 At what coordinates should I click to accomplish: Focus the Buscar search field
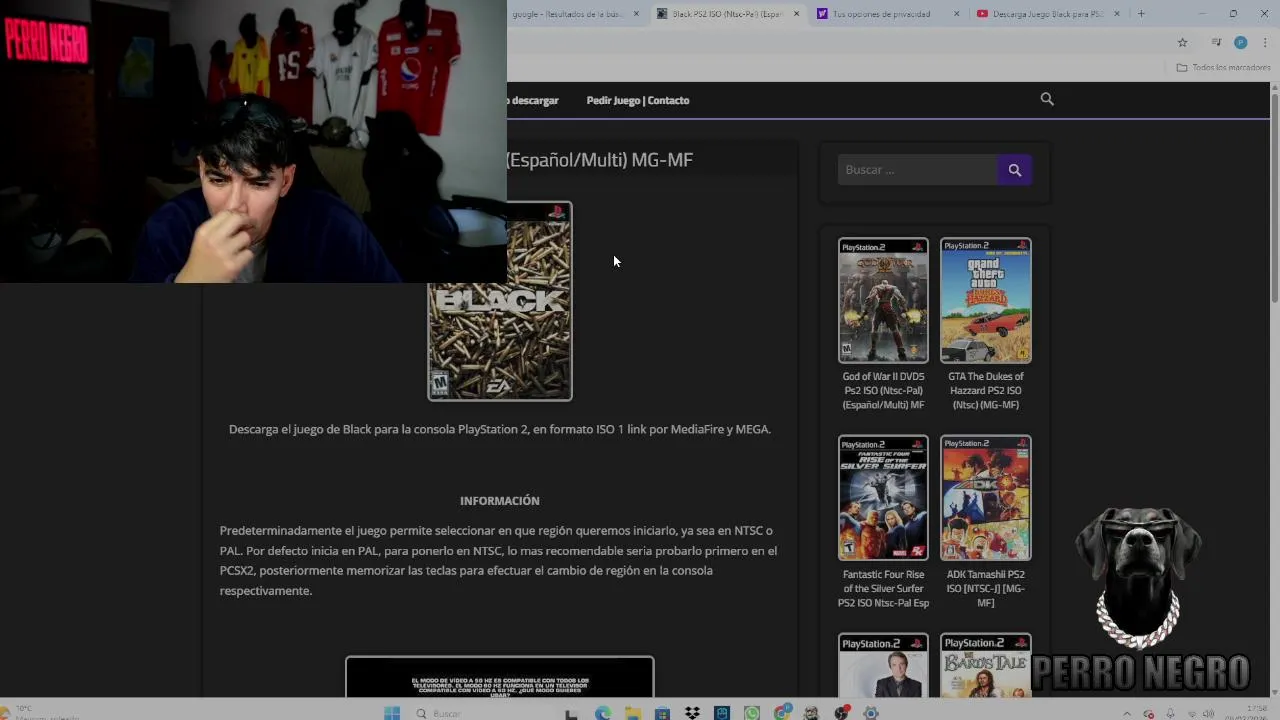917,170
